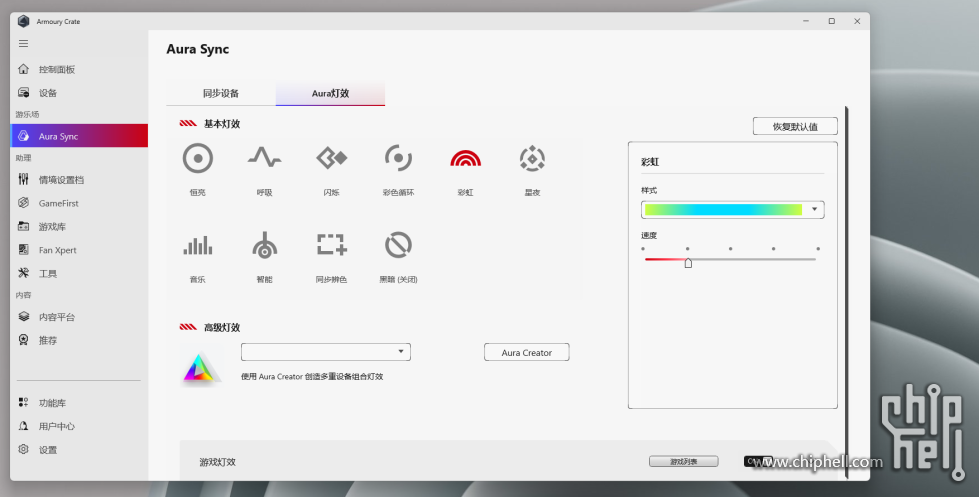Switch to the 同步设备 tab
The height and width of the screenshot is (497, 979).
pos(221,93)
